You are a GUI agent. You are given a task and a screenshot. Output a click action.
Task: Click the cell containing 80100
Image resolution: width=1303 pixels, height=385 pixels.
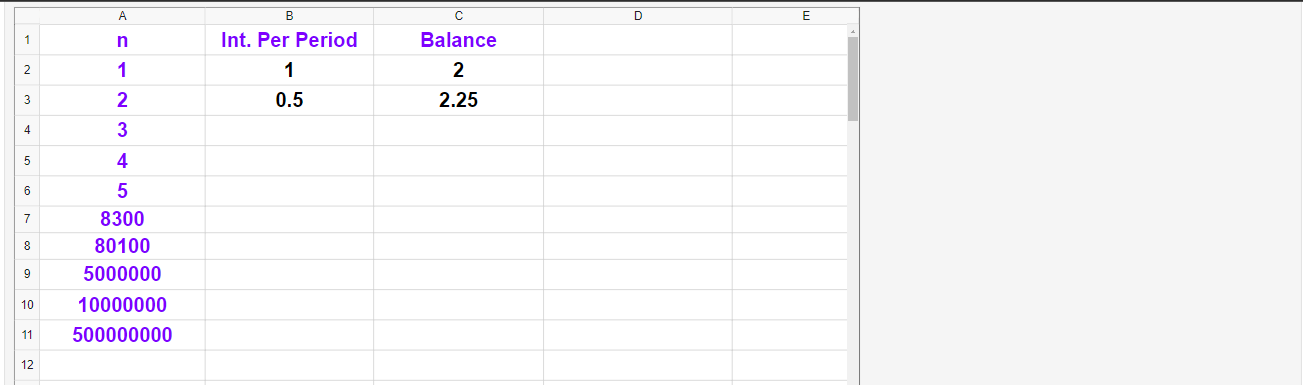tap(122, 245)
